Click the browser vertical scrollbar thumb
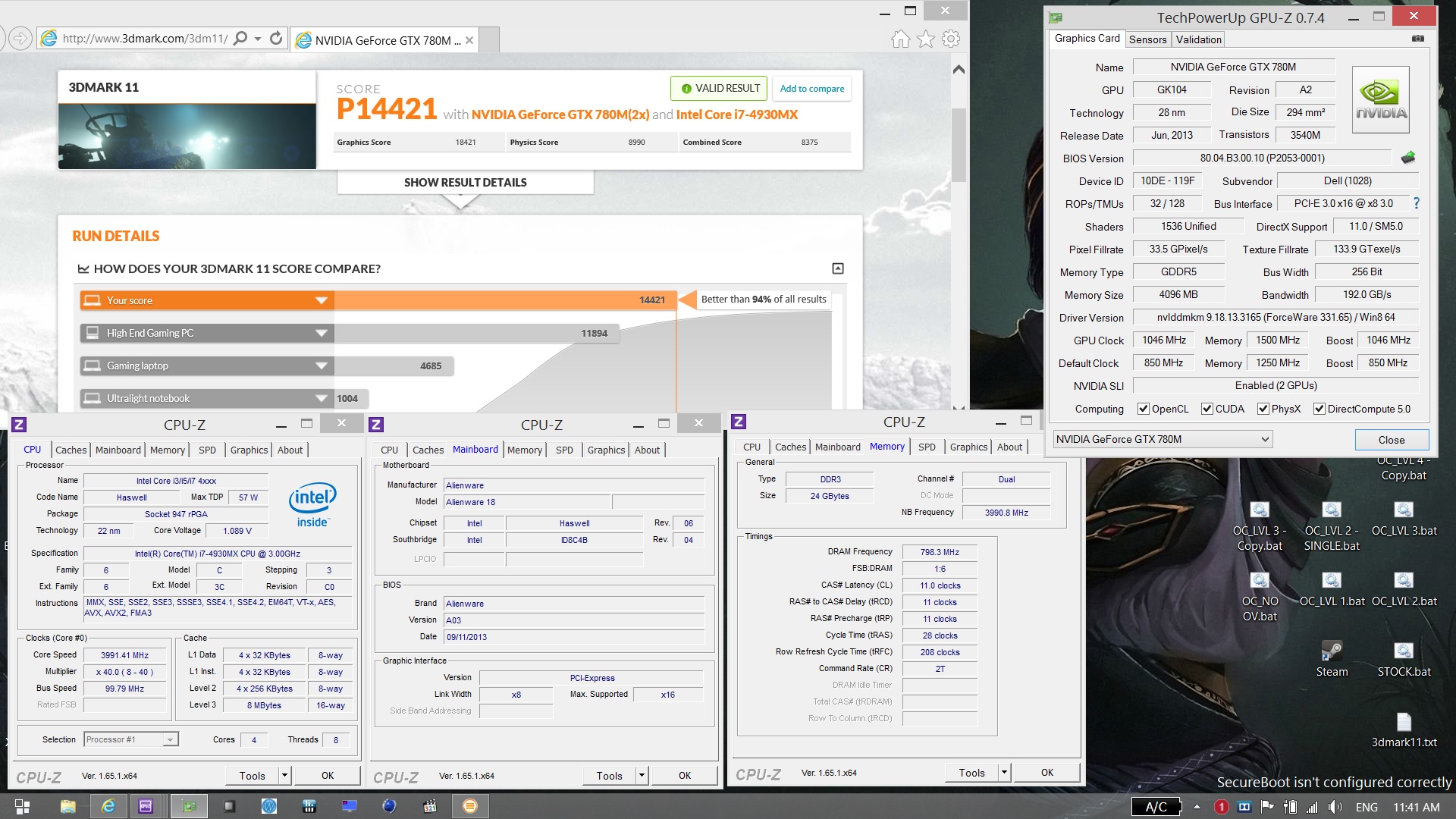1456x819 pixels. click(x=959, y=144)
